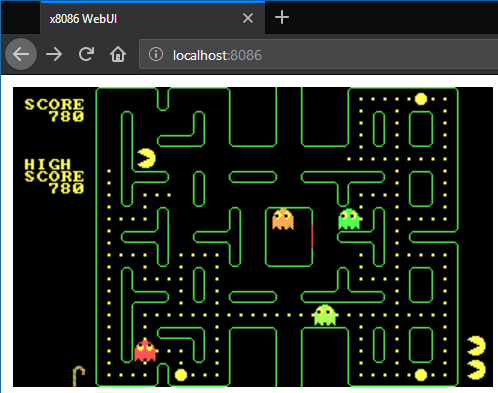Click the localhost:8086 address bar
The width and height of the screenshot is (498, 393).
pos(318,54)
